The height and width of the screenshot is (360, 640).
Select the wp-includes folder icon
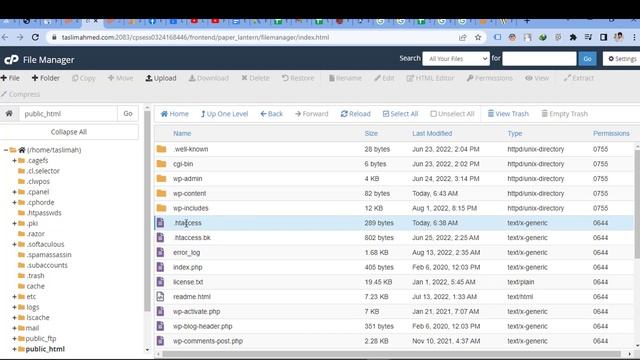click(162, 208)
